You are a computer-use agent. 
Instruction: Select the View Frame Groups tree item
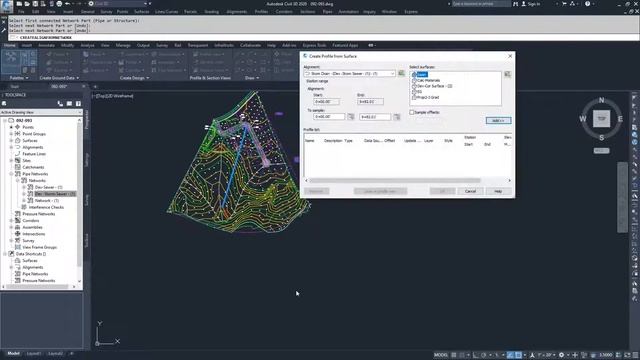pyautogui.click(x=39, y=247)
